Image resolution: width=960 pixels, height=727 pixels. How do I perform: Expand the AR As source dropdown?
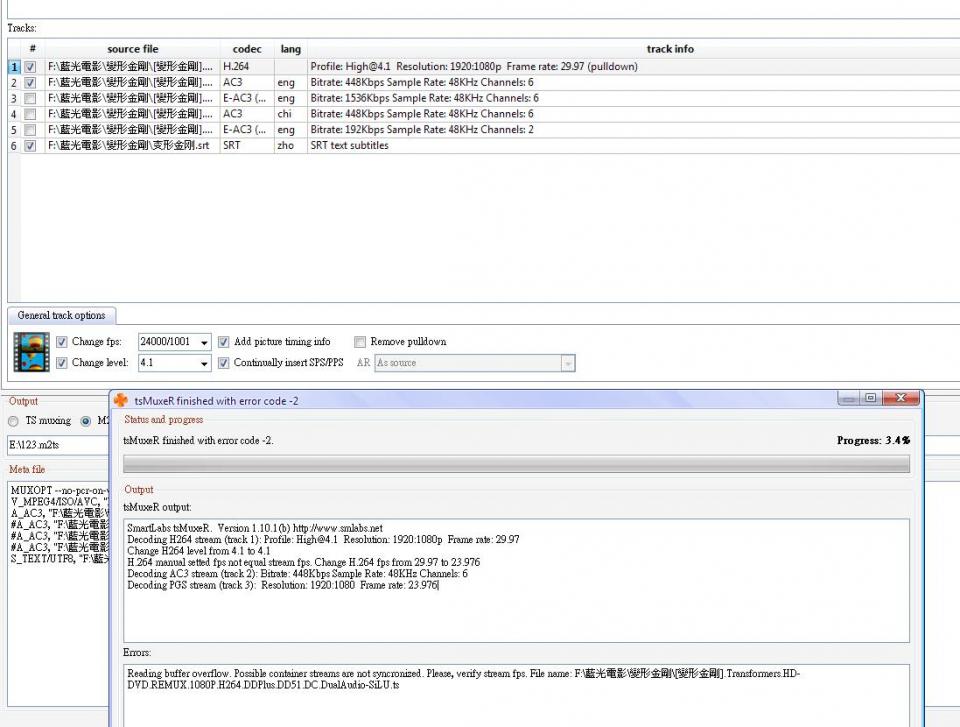[x=567, y=363]
